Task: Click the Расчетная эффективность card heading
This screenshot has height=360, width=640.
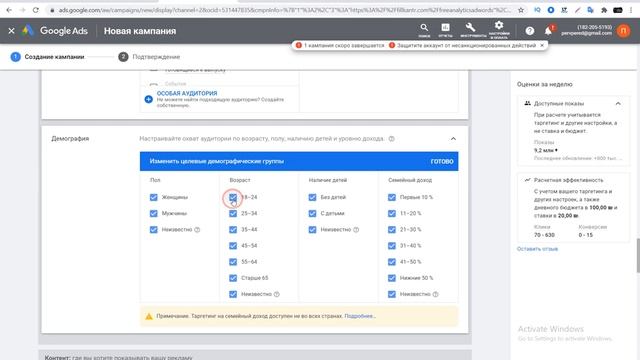Action: point(568,180)
